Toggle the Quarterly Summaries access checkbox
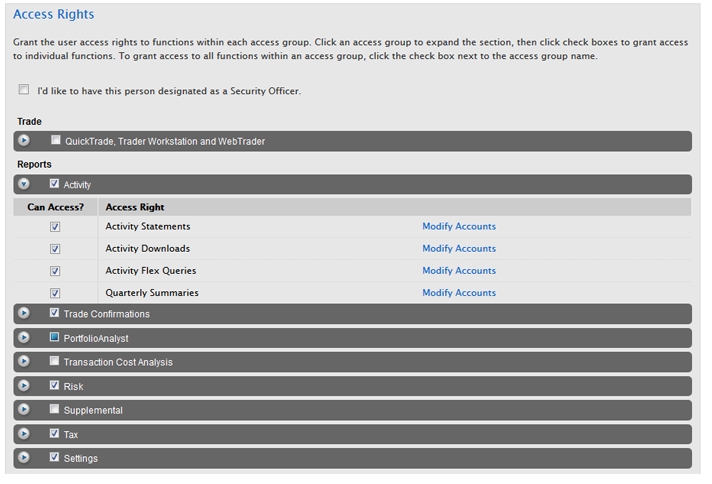This screenshot has height=484, width=712. coord(55,293)
